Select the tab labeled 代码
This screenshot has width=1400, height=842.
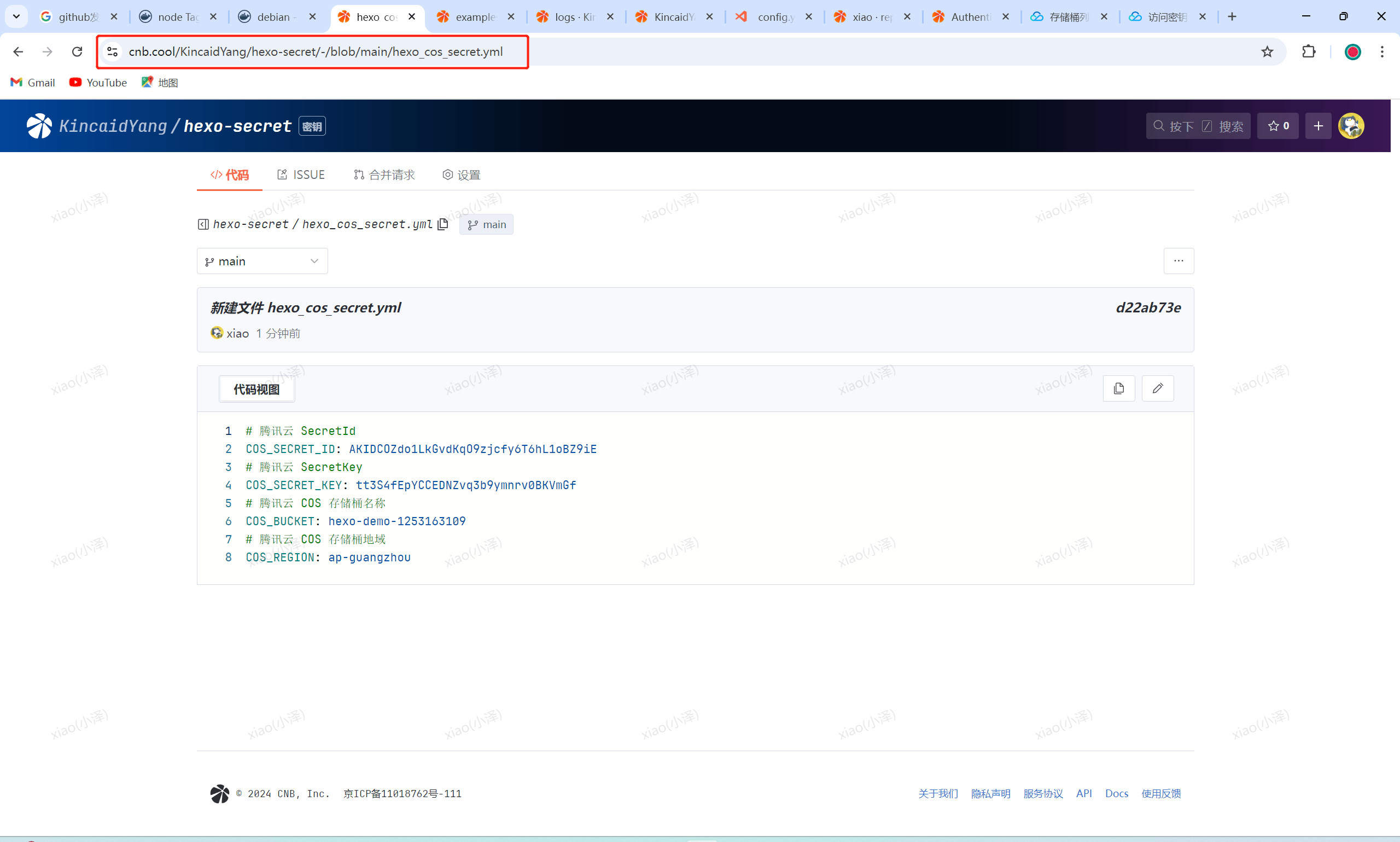point(232,174)
